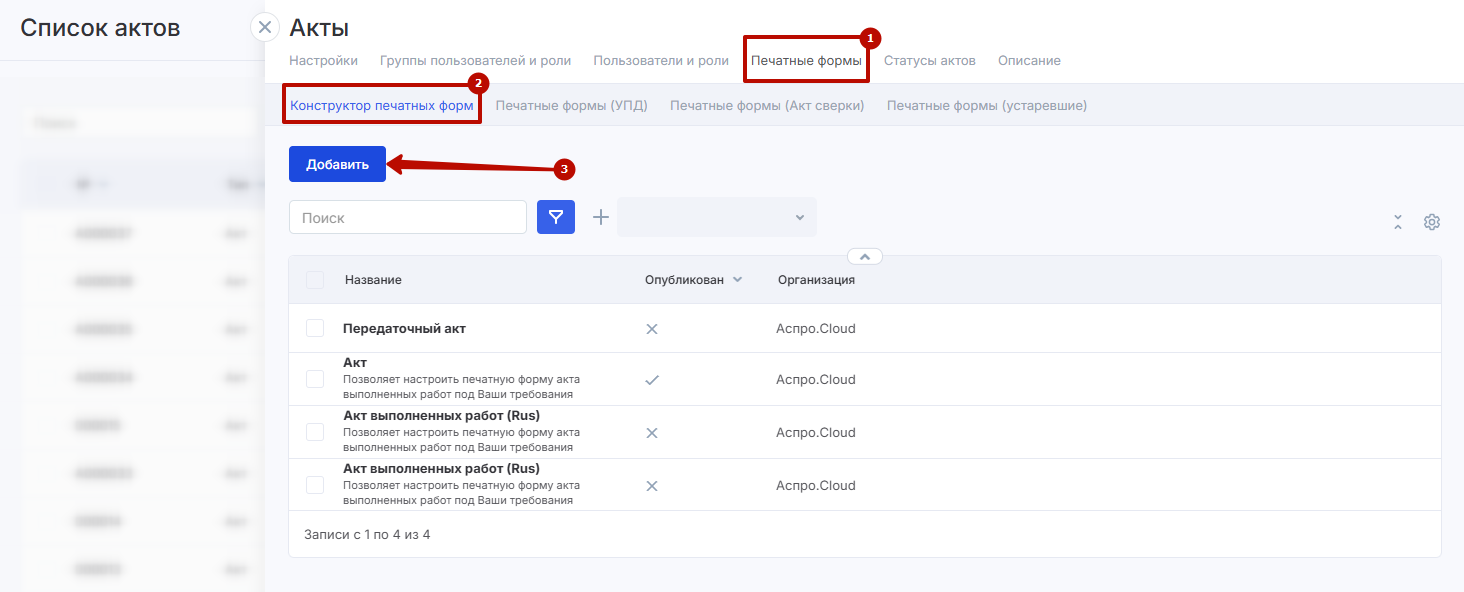Go to the Пользователи и роли tab
The height and width of the screenshot is (592, 1464).
pyautogui.click(x=660, y=61)
